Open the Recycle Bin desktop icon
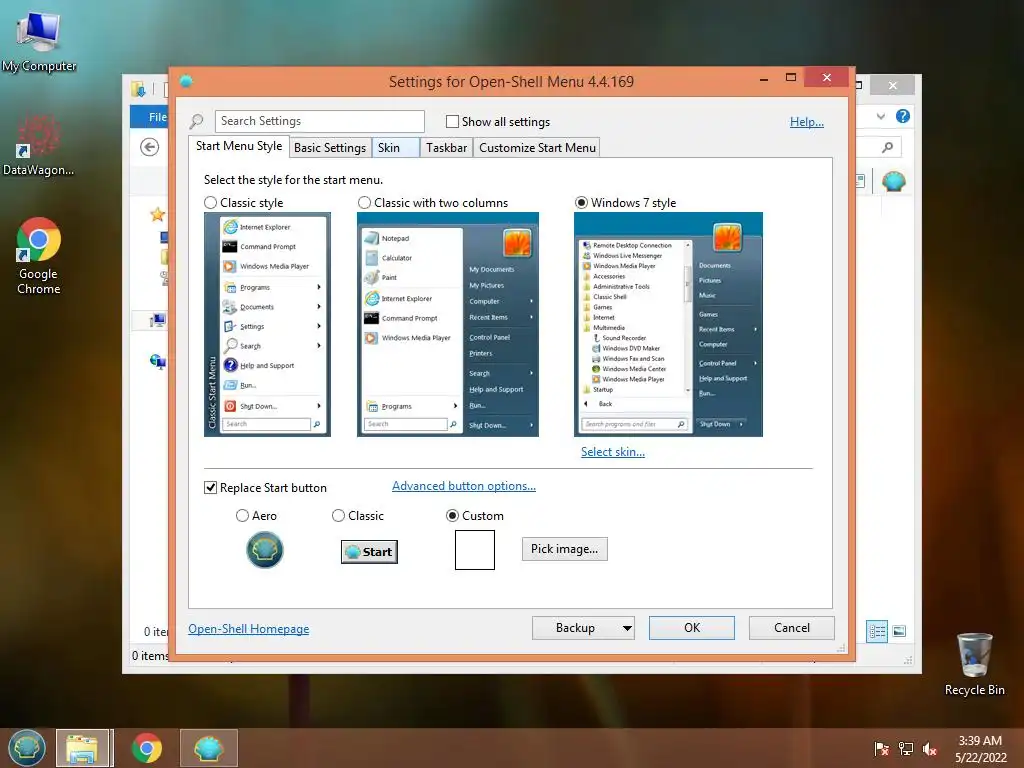1024x768 pixels. [974, 664]
